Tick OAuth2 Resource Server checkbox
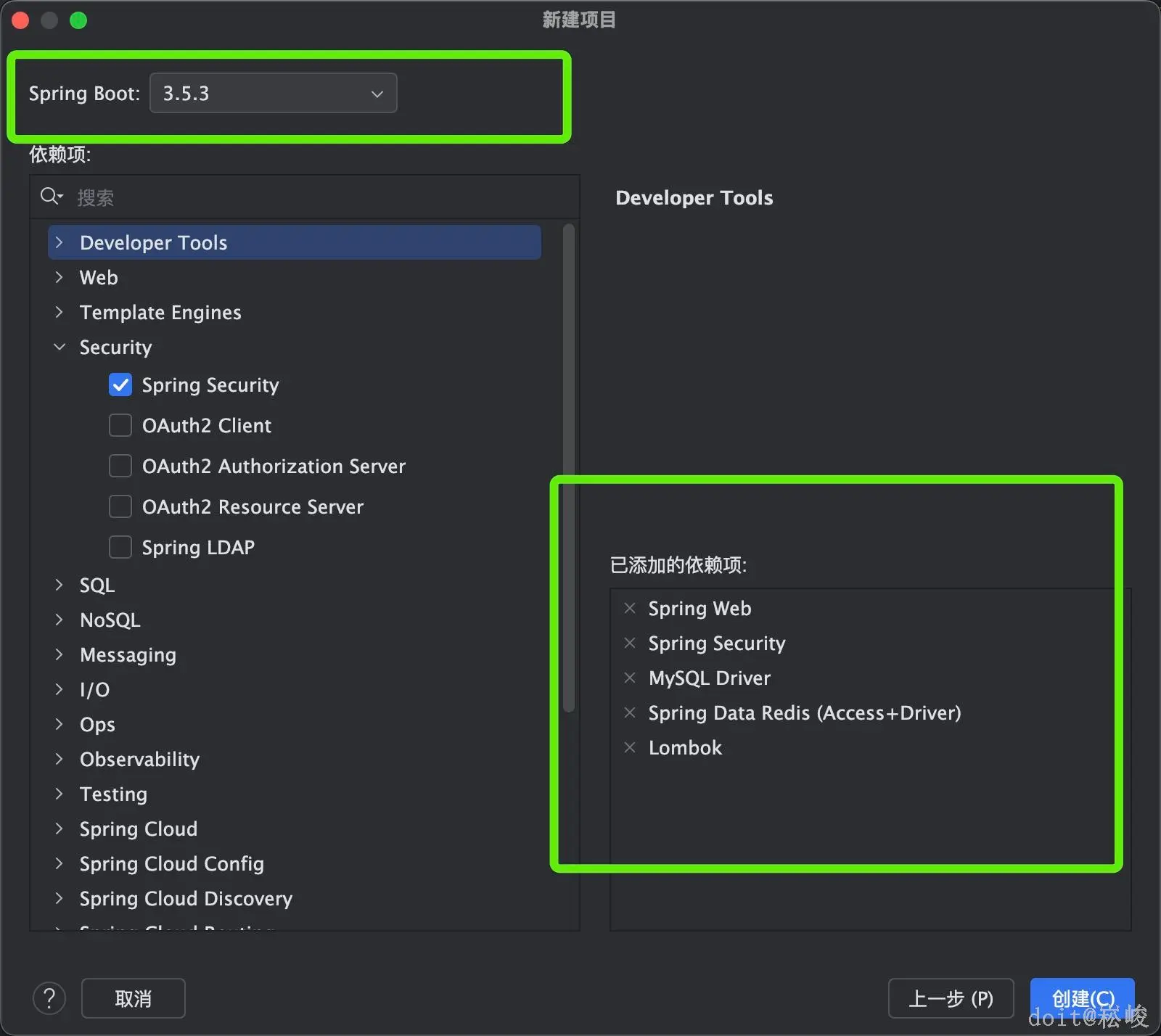 [120, 506]
